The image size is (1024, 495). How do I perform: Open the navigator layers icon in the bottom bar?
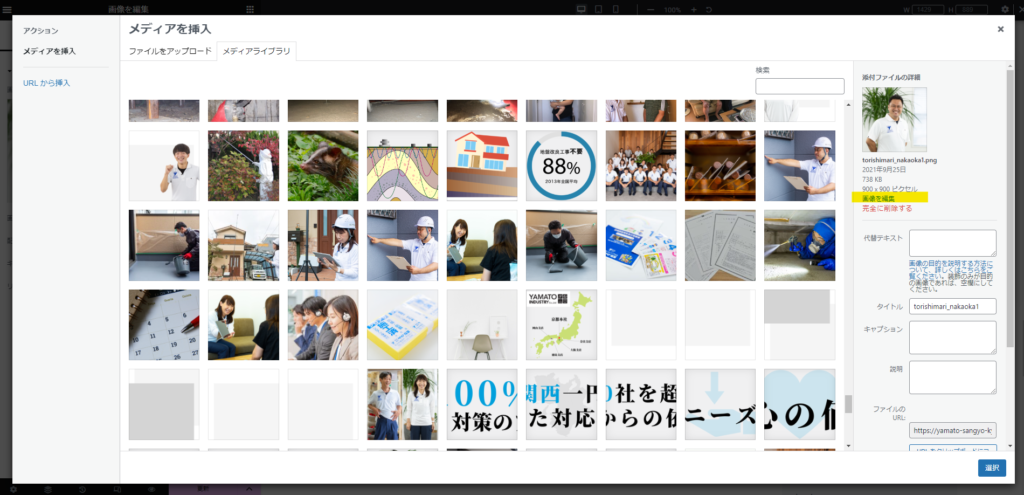(x=48, y=489)
